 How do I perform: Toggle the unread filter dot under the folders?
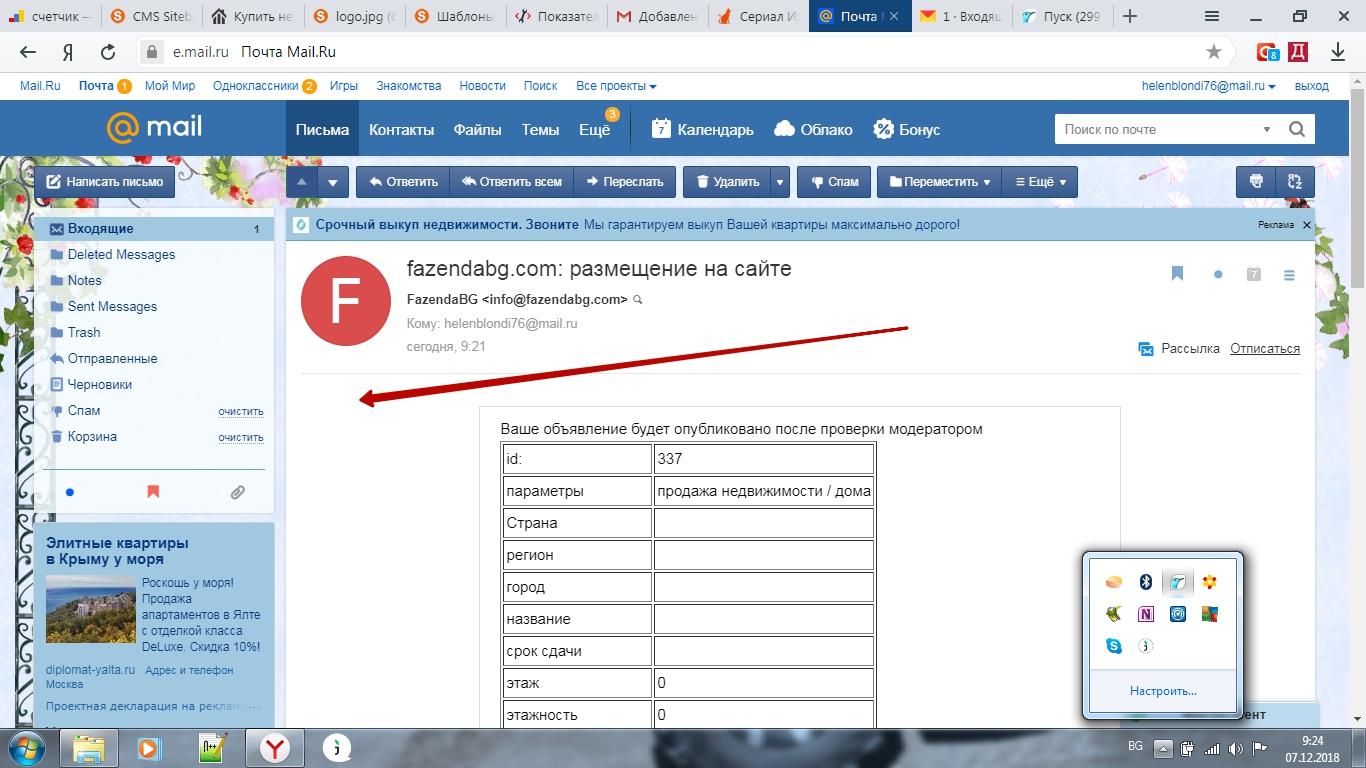click(x=69, y=492)
